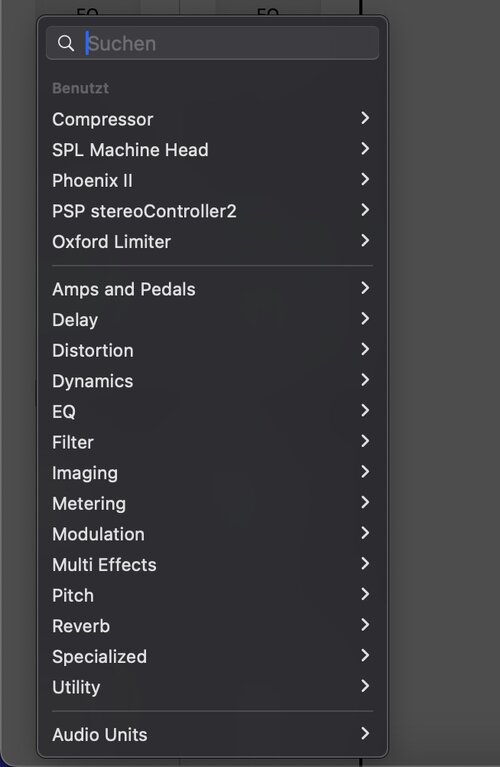This screenshot has width=500, height=767.
Task: Choose Phoenix II from recent plugins
Action: 212,180
